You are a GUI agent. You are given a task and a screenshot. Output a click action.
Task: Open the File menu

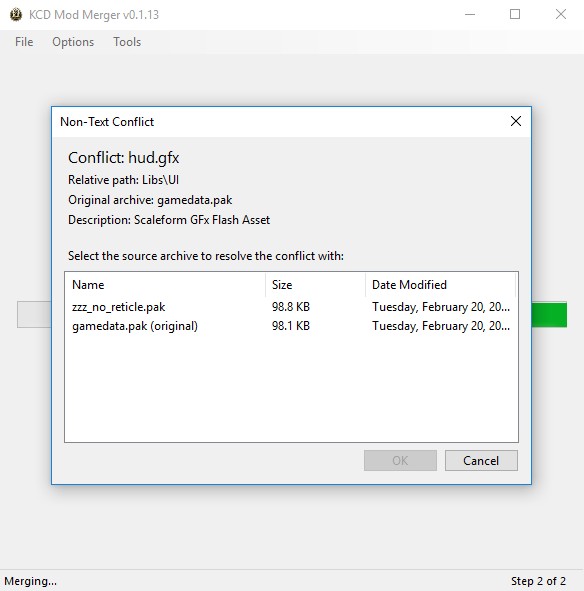[24, 42]
